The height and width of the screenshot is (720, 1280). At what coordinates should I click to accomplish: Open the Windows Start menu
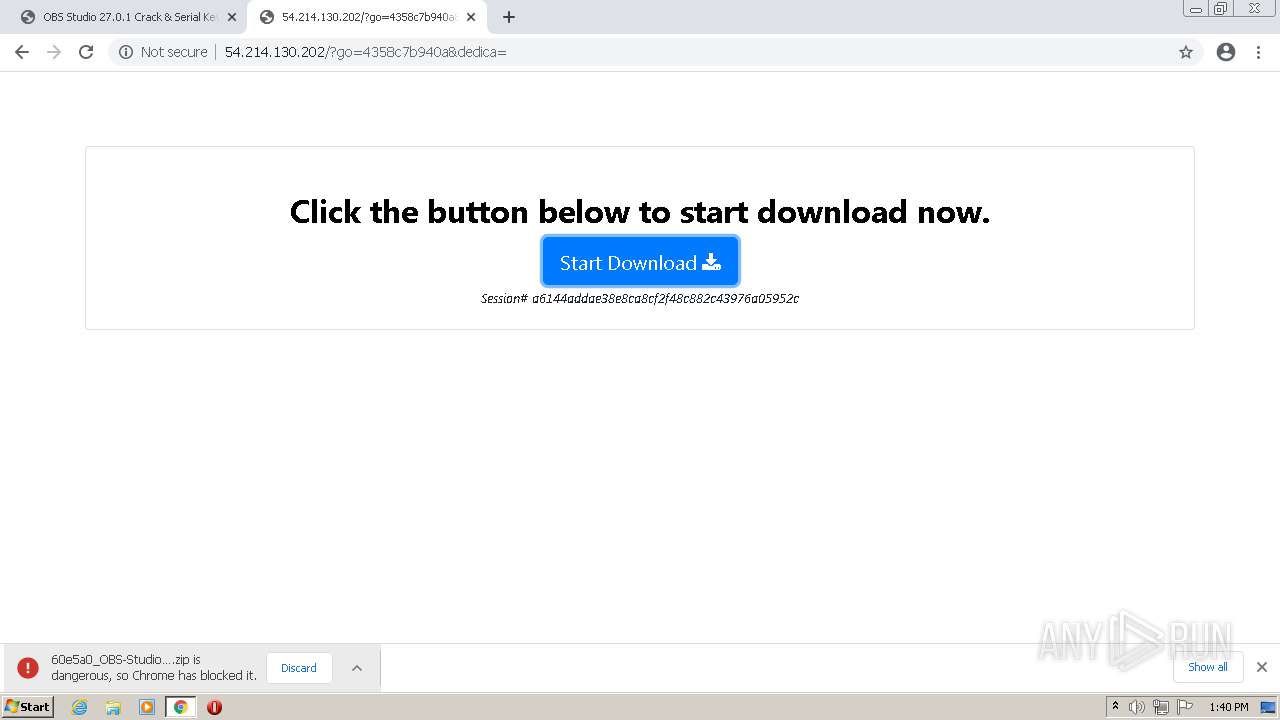(28, 706)
